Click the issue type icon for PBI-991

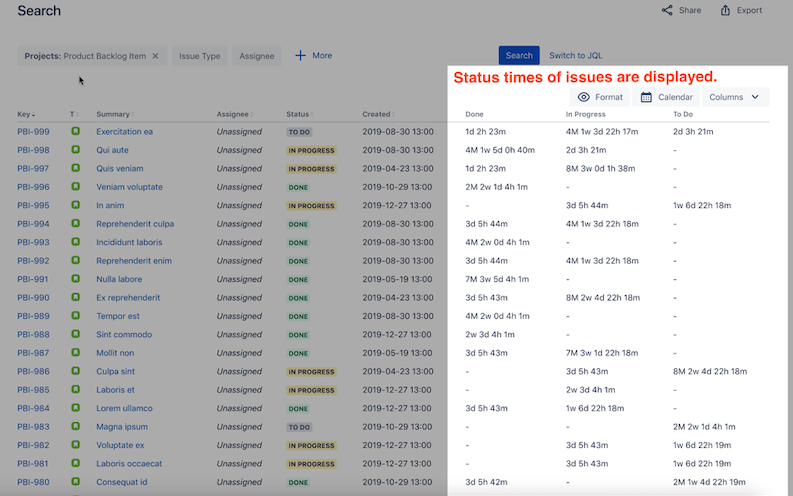point(75,279)
